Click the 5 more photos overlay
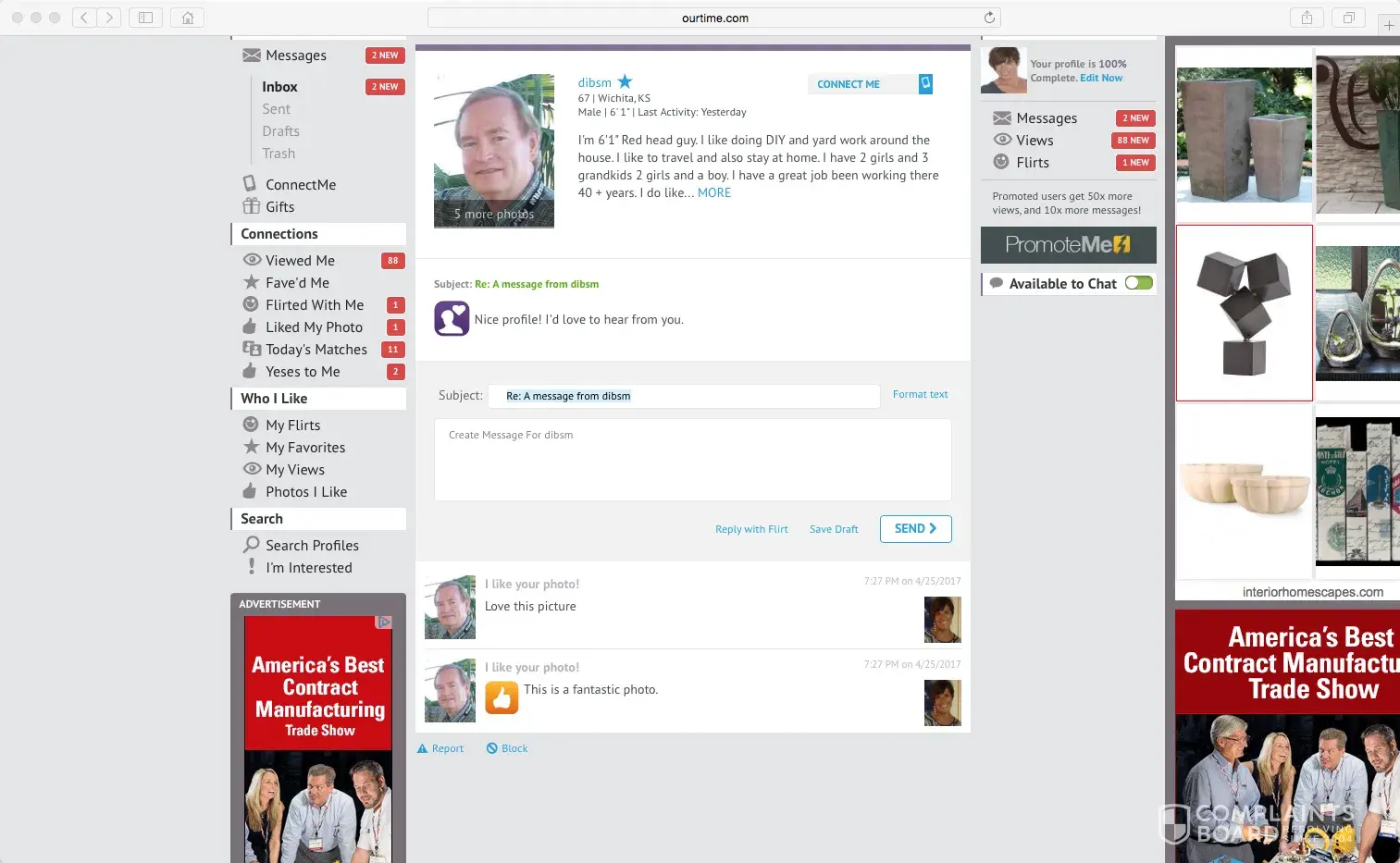This screenshot has width=1400, height=863. pos(494,214)
